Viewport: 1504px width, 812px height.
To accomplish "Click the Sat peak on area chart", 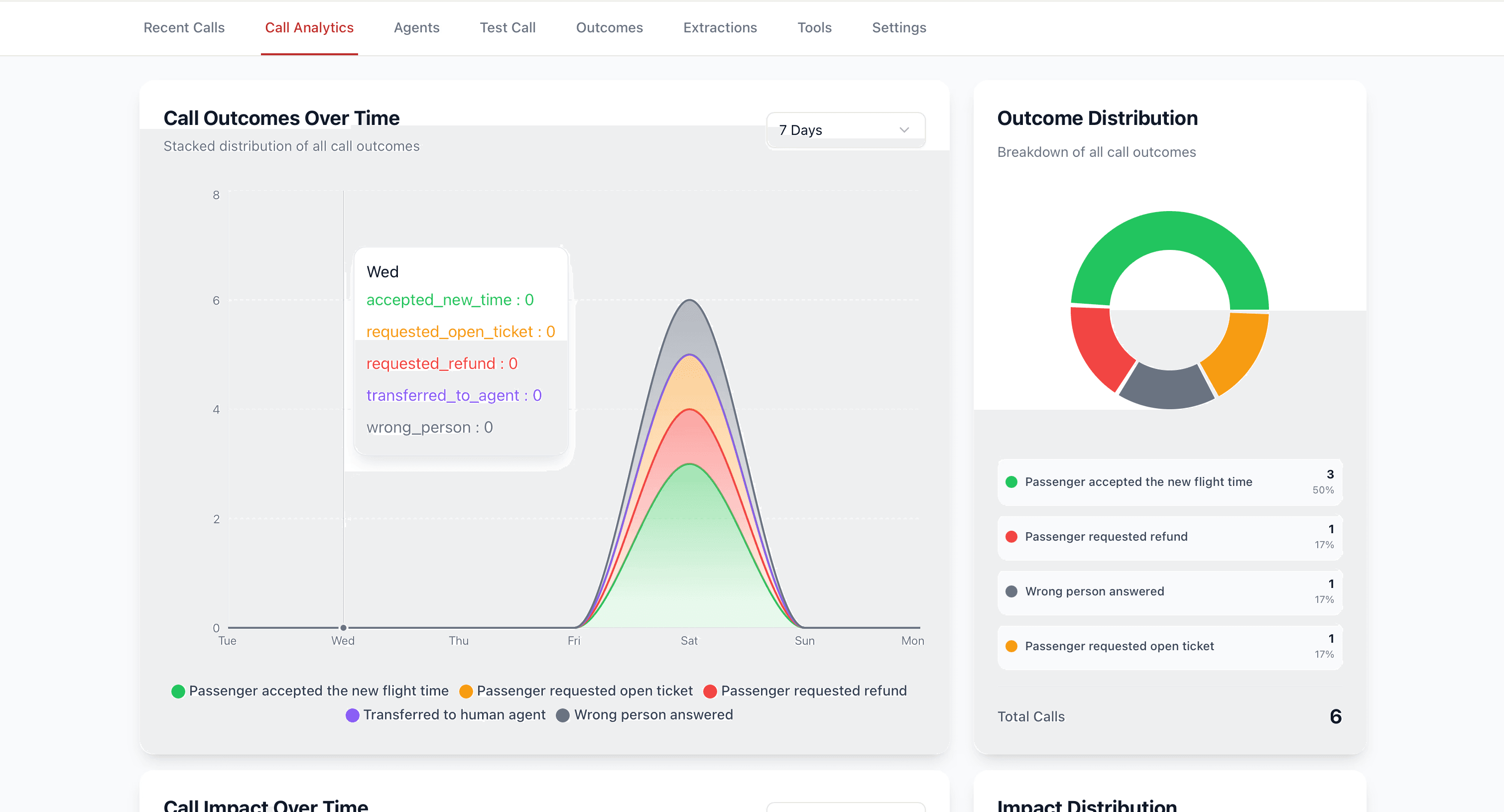I will point(690,301).
